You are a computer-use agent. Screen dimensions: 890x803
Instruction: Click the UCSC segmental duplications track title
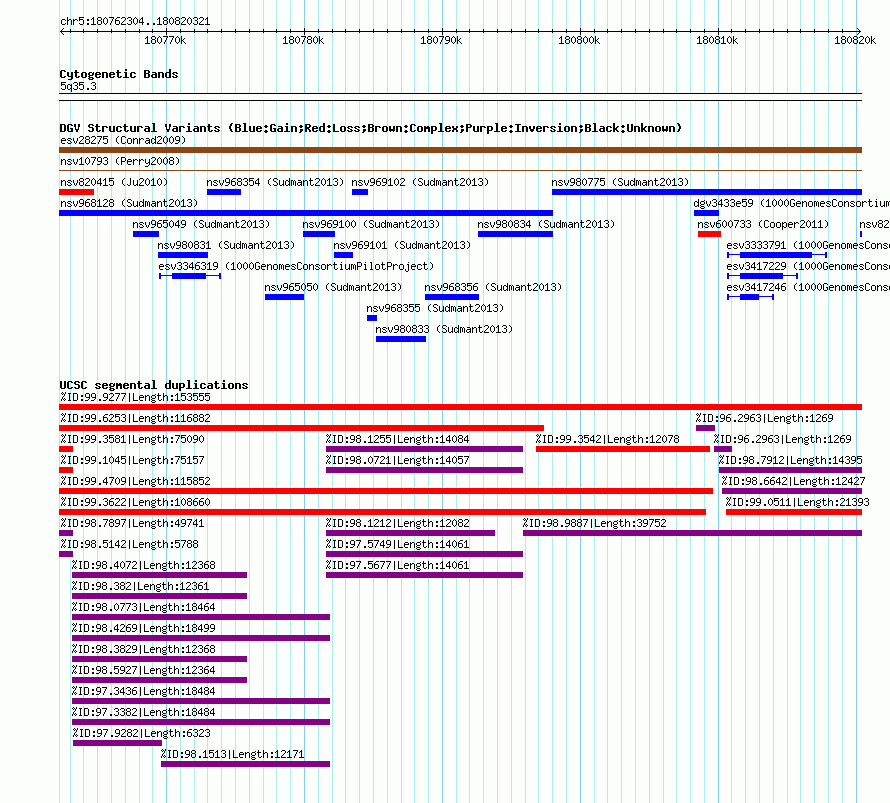[154, 385]
